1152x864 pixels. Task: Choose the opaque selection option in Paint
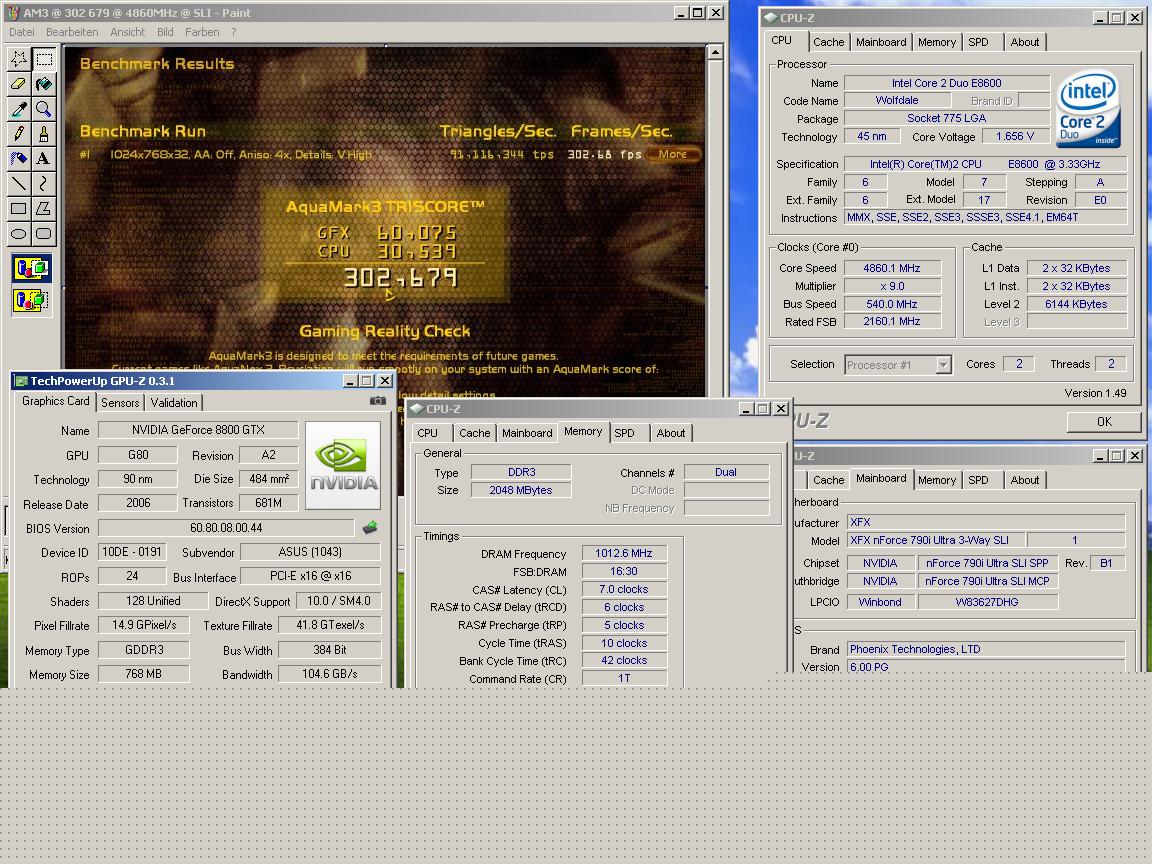click(x=32, y=269)
